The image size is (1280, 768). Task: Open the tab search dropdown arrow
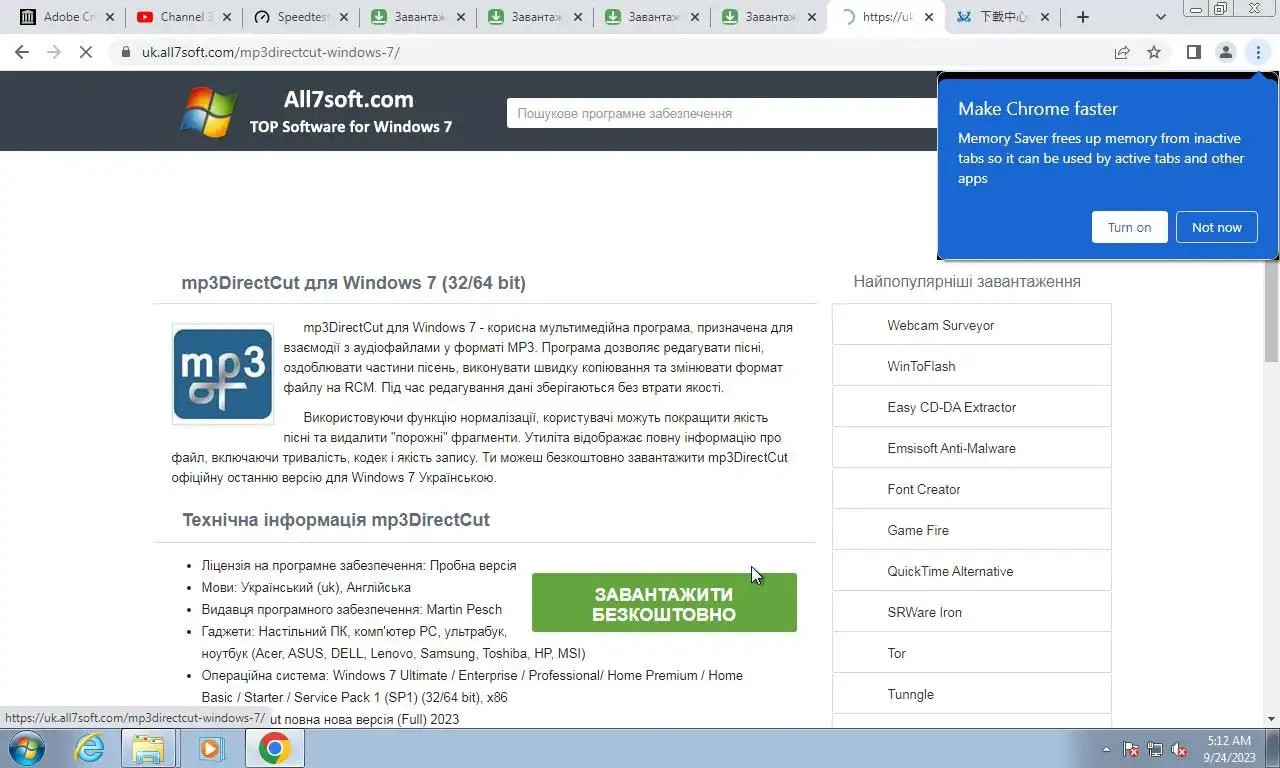(x=1160, y=17)
